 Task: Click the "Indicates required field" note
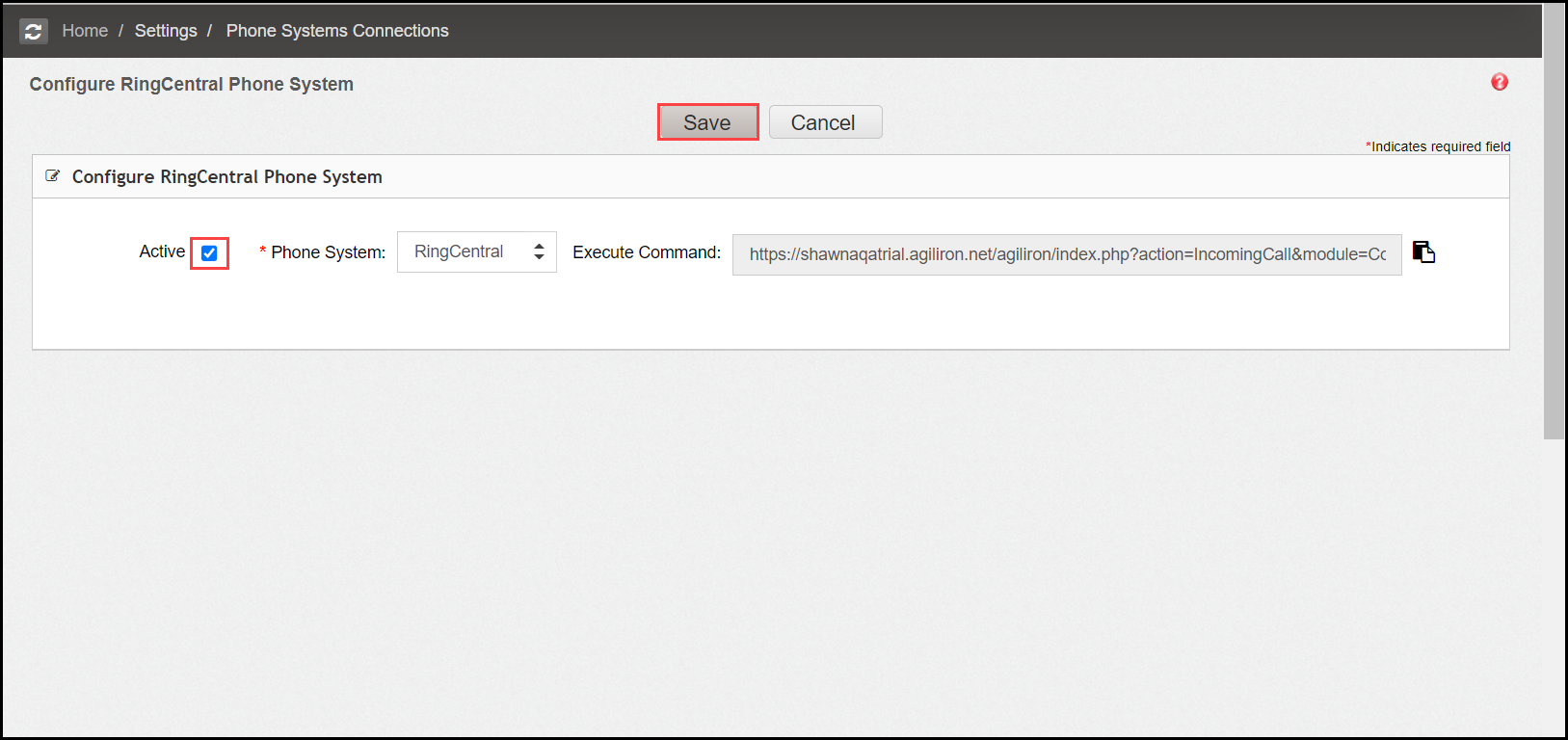point(1438,146)
